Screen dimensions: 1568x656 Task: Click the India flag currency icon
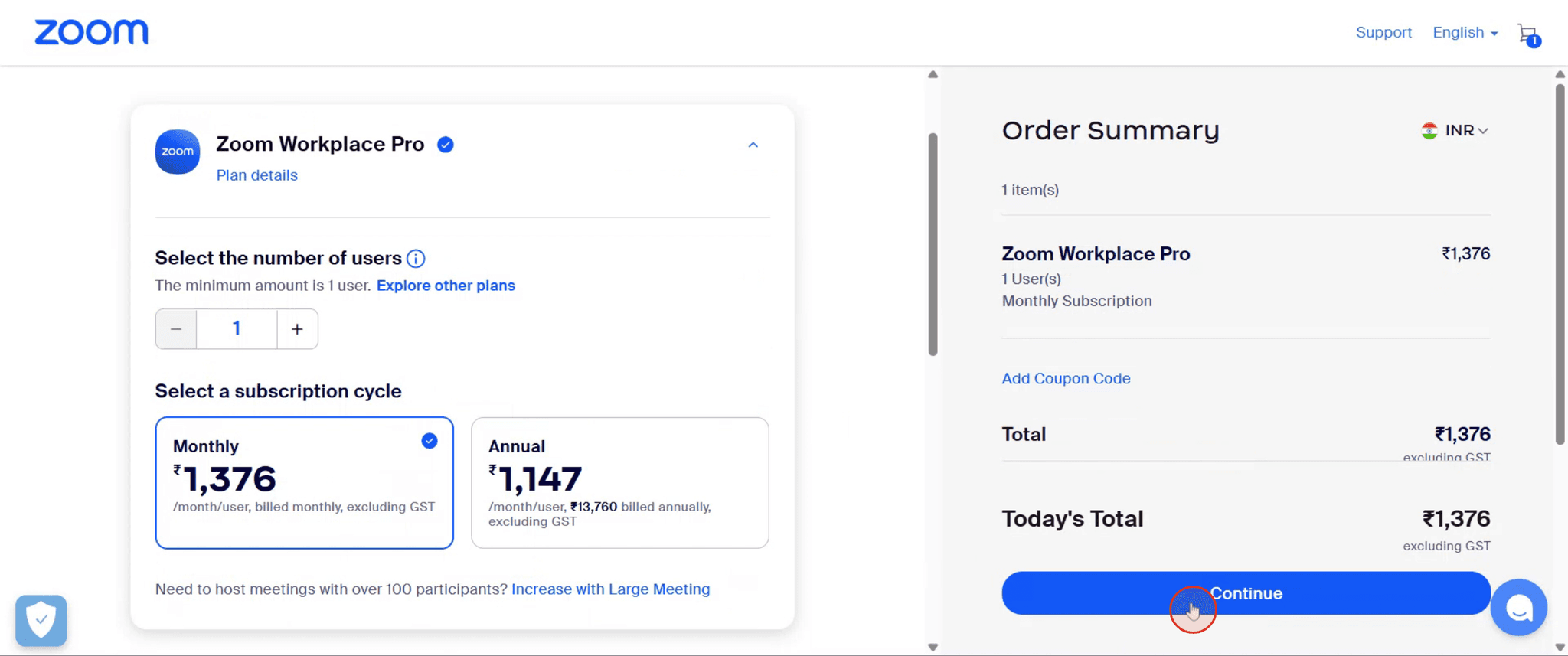(x=1430, y=130)
